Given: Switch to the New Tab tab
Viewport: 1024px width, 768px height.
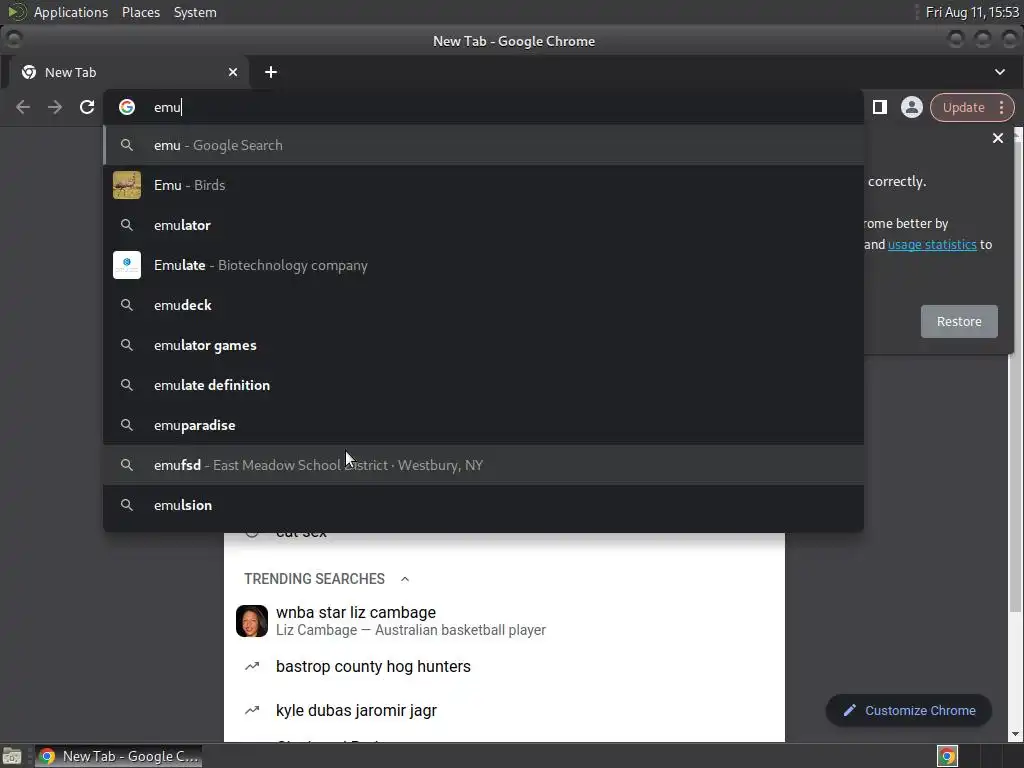Looking at the screenshot, I should click(x=129, y=72).
